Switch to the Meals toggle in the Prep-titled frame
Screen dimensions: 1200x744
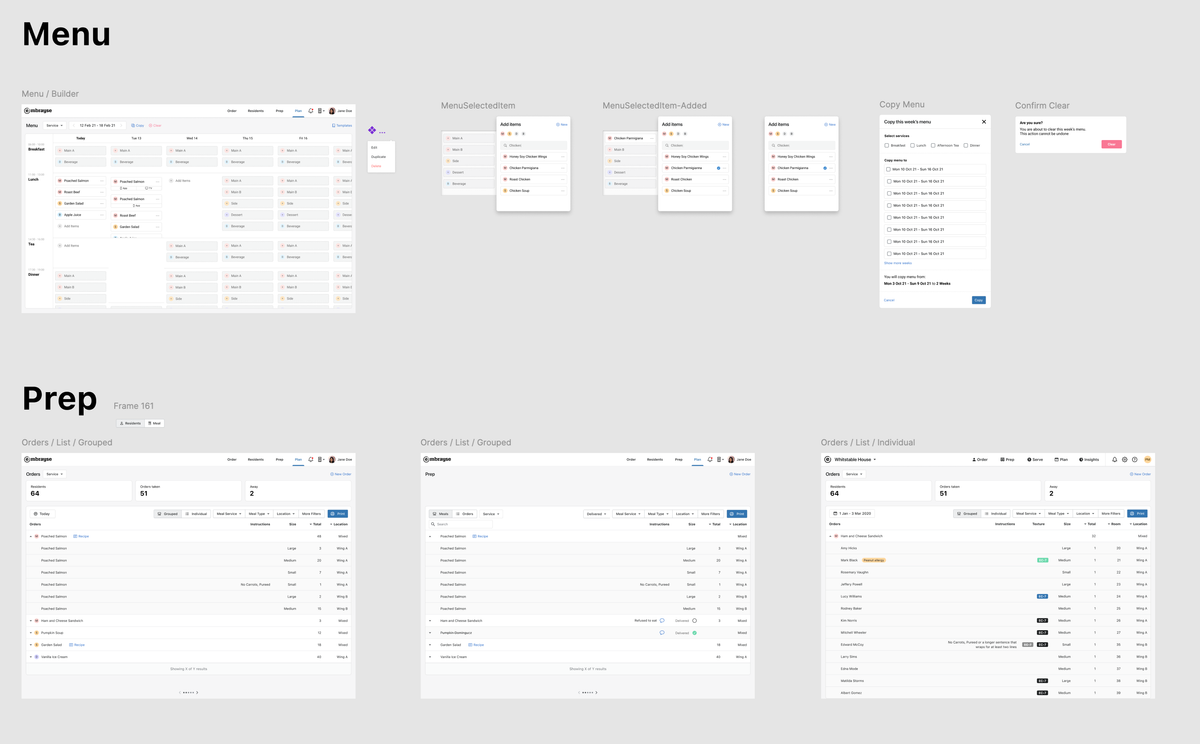point(441,514)
